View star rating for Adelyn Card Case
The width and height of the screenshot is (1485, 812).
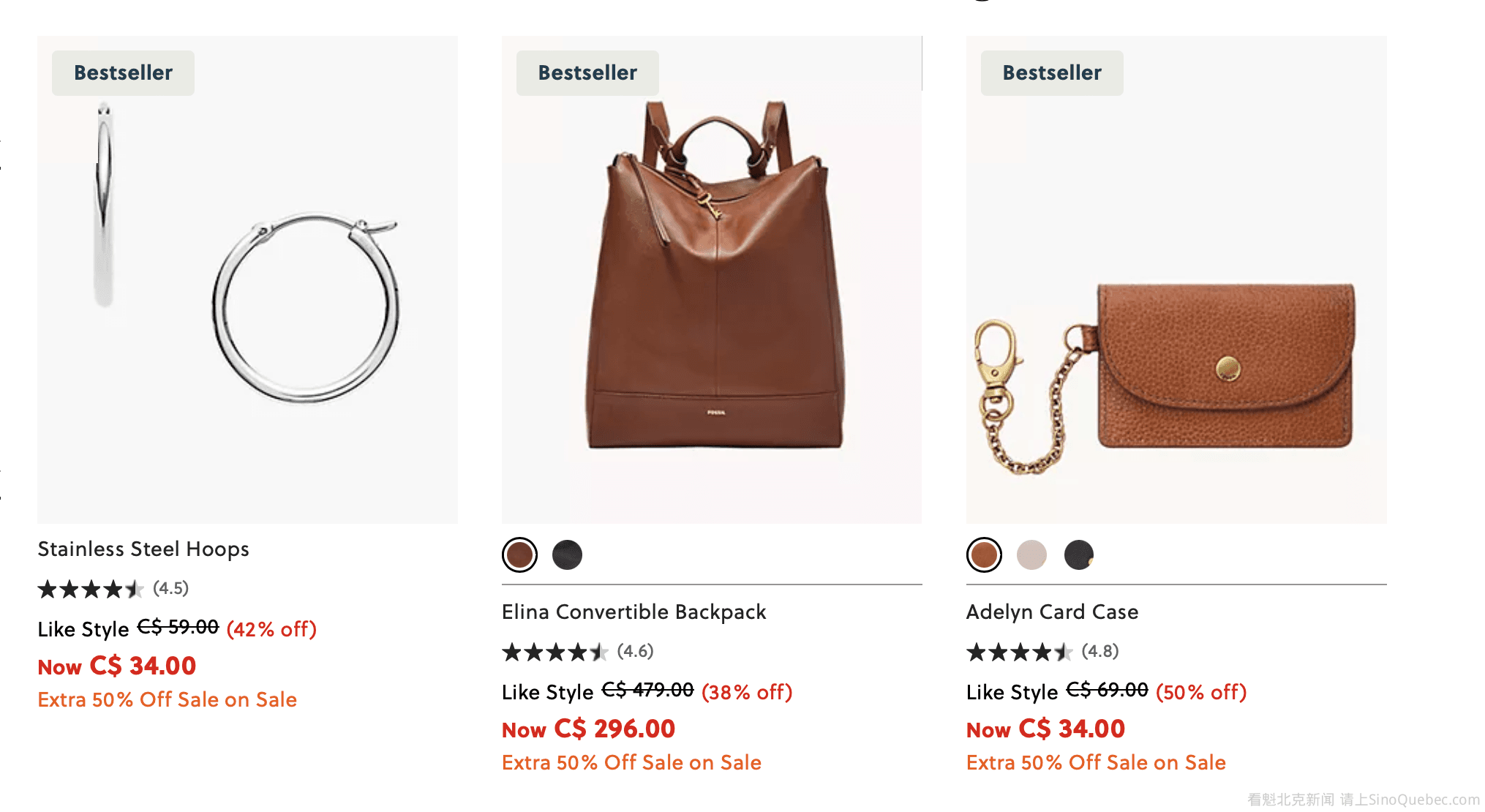point(1020,652)
